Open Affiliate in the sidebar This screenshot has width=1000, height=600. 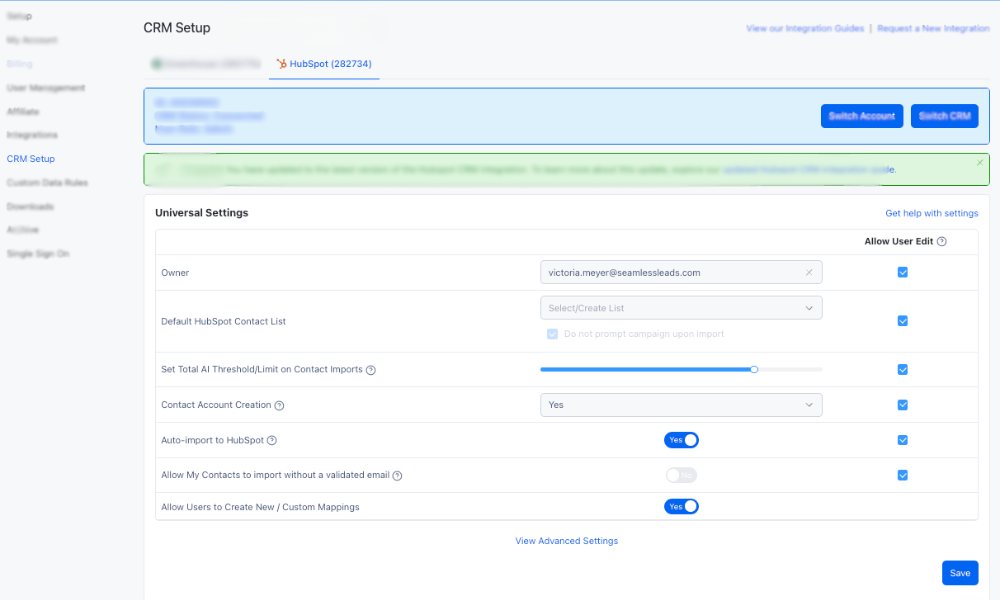coord(23,112)
